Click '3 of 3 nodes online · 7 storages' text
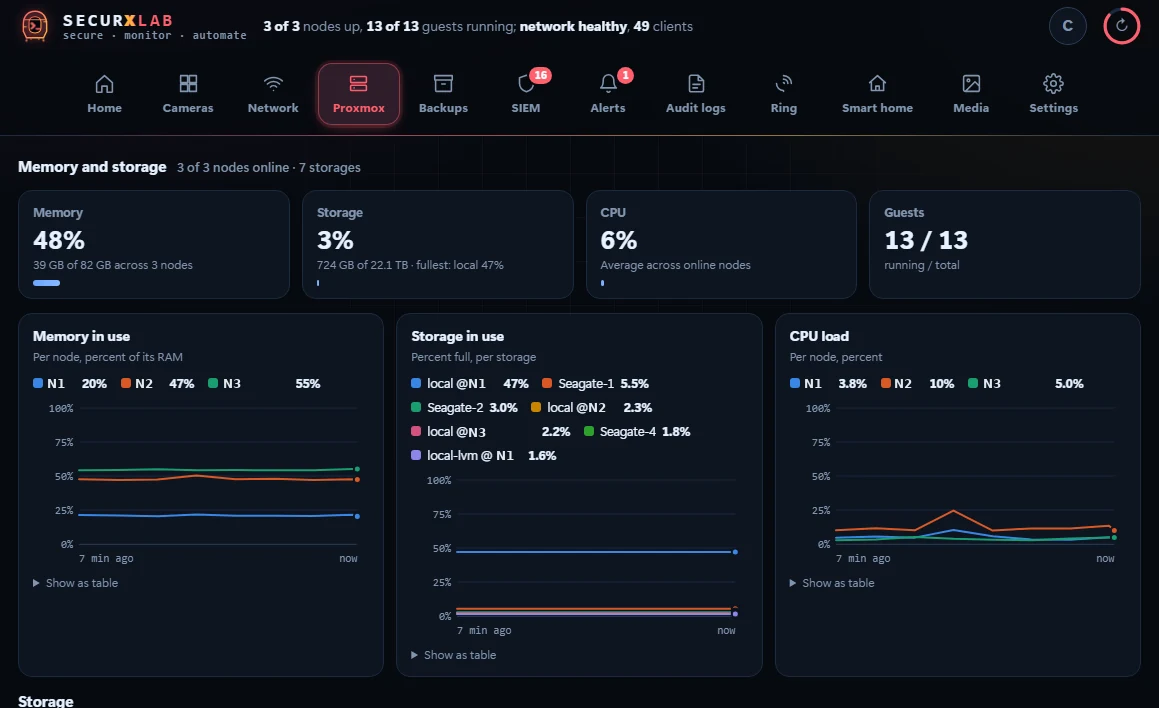1159x708 pixels. (269, 168)
